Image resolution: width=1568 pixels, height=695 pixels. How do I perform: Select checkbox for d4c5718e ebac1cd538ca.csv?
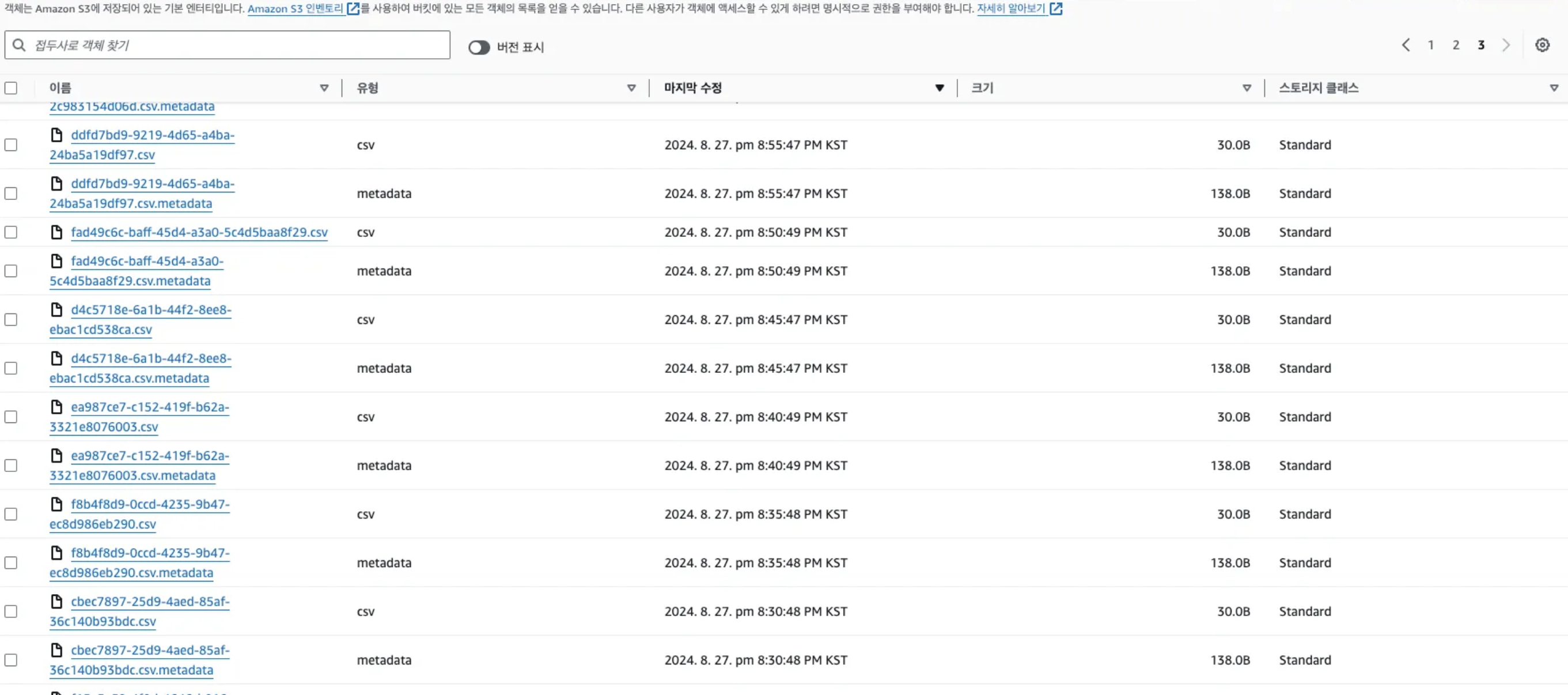click(x=11, y=320)
